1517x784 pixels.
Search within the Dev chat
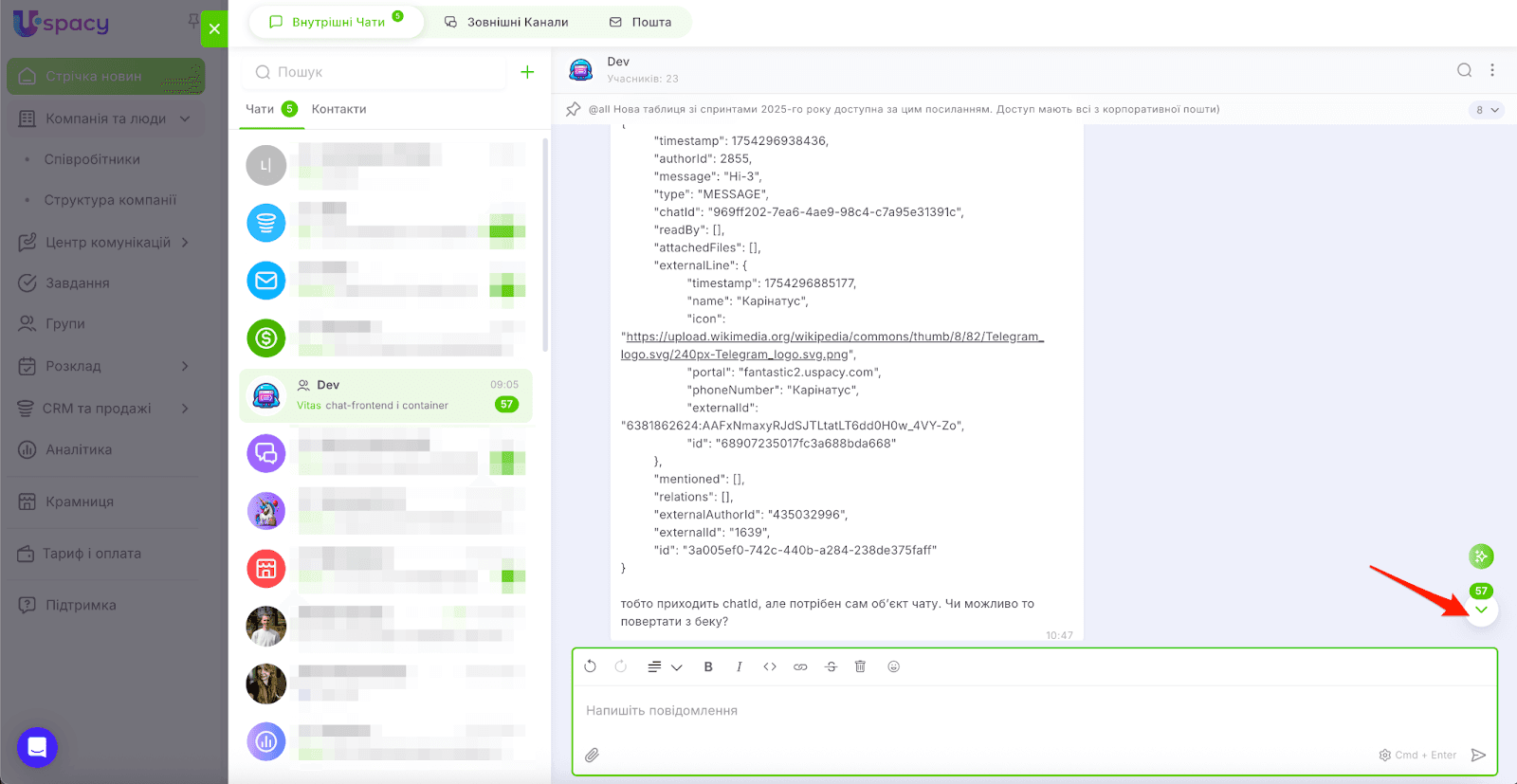pyautogui.click(x=1464, y=70)
